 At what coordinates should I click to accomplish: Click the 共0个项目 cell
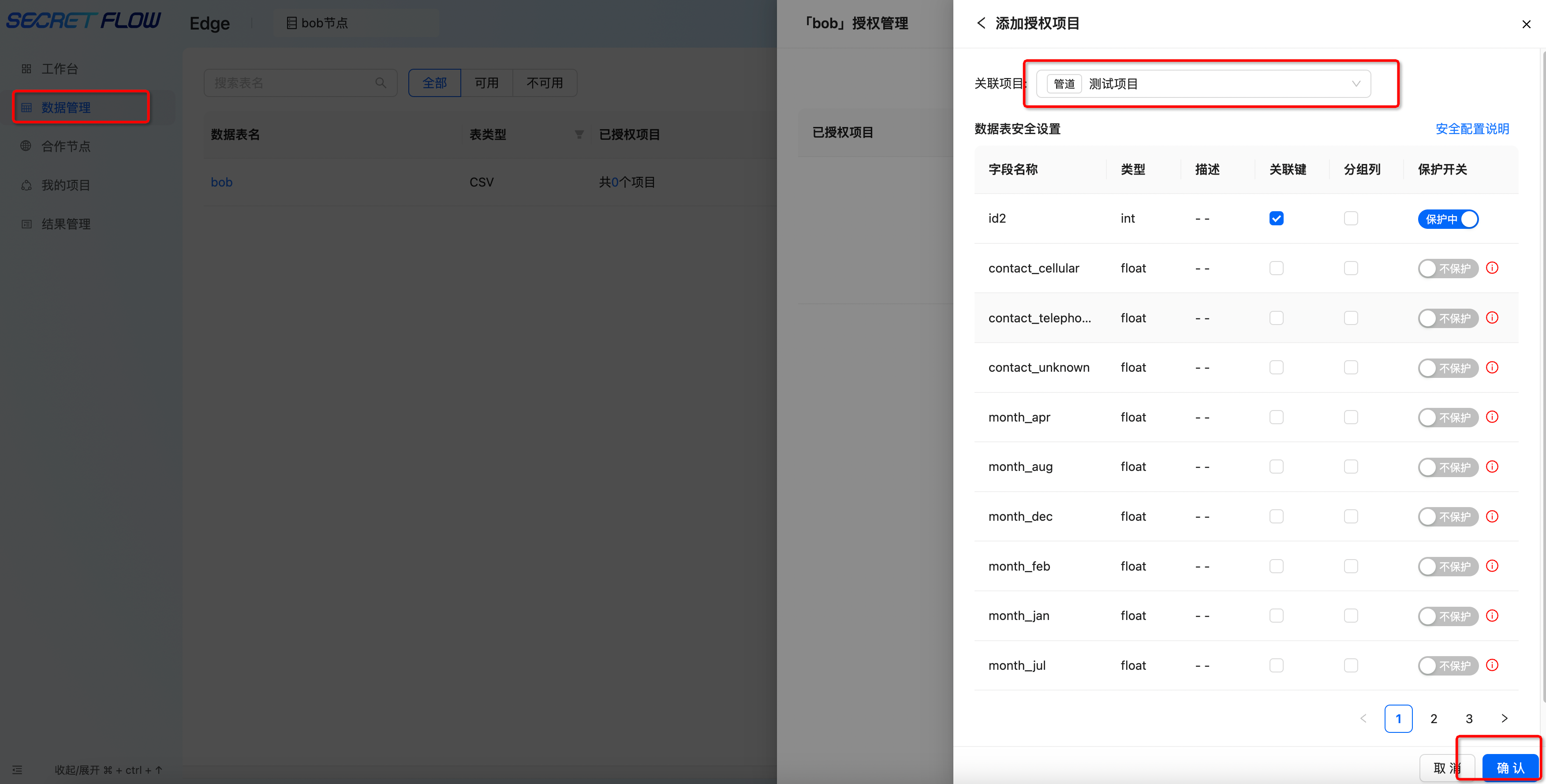click(627, 182)
